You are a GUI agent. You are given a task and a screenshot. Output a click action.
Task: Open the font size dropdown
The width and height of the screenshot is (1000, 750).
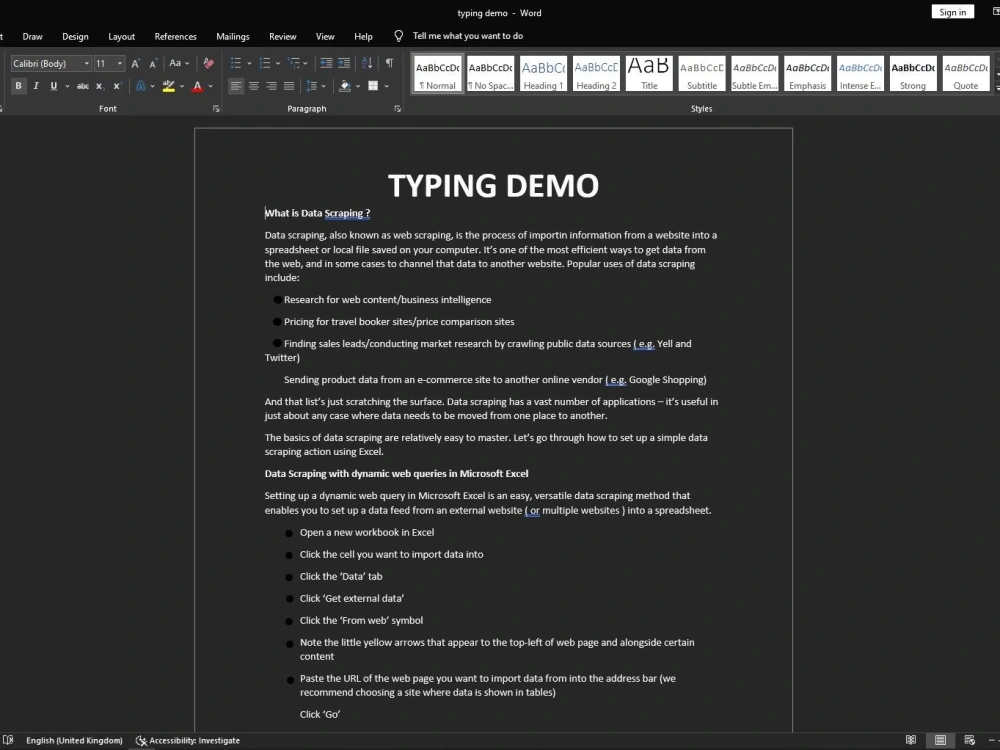119,64
